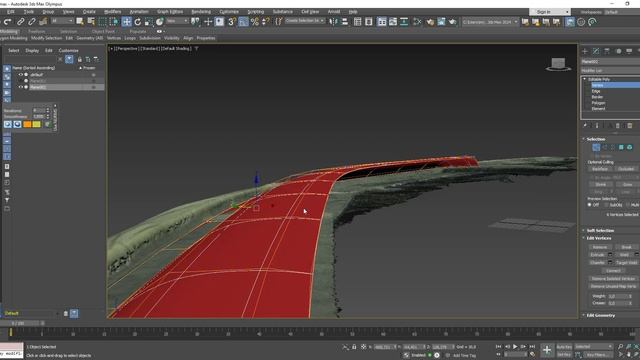Select the Select and Link chain icon
The height and width of the screenshot is (360, 640).
pyautogui.click(x=20, y=22)
